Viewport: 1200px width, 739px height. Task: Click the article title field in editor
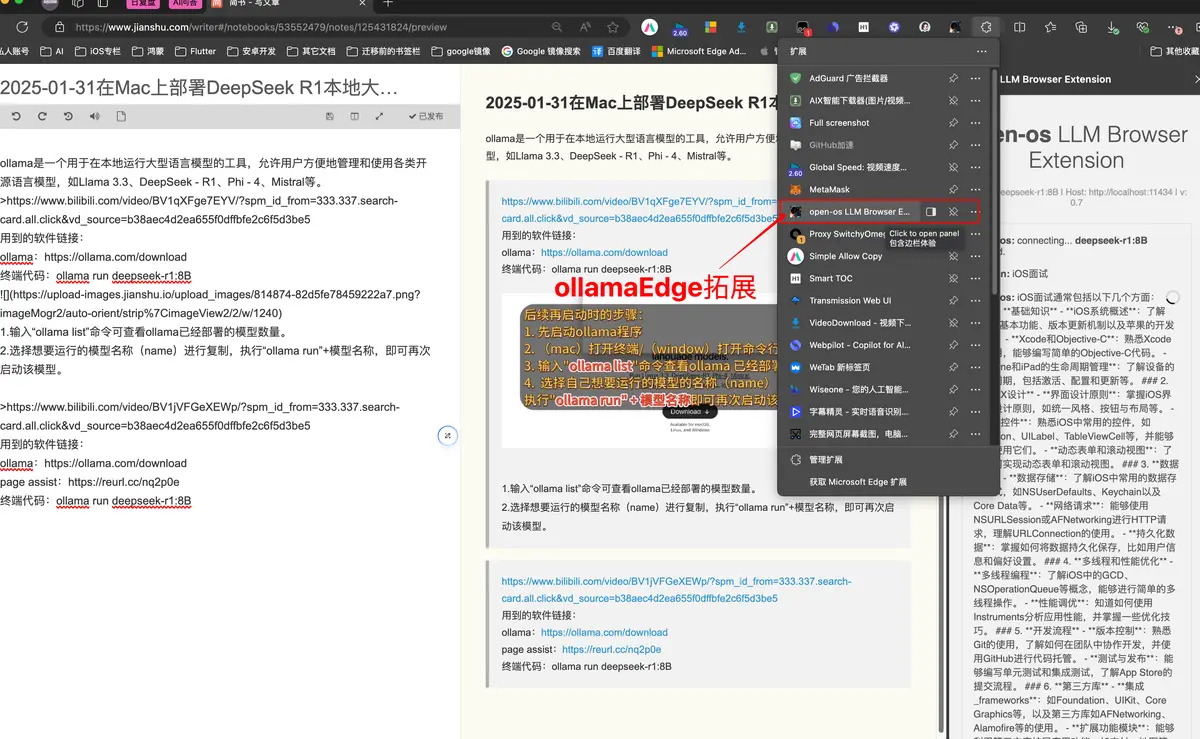(200, 88)
